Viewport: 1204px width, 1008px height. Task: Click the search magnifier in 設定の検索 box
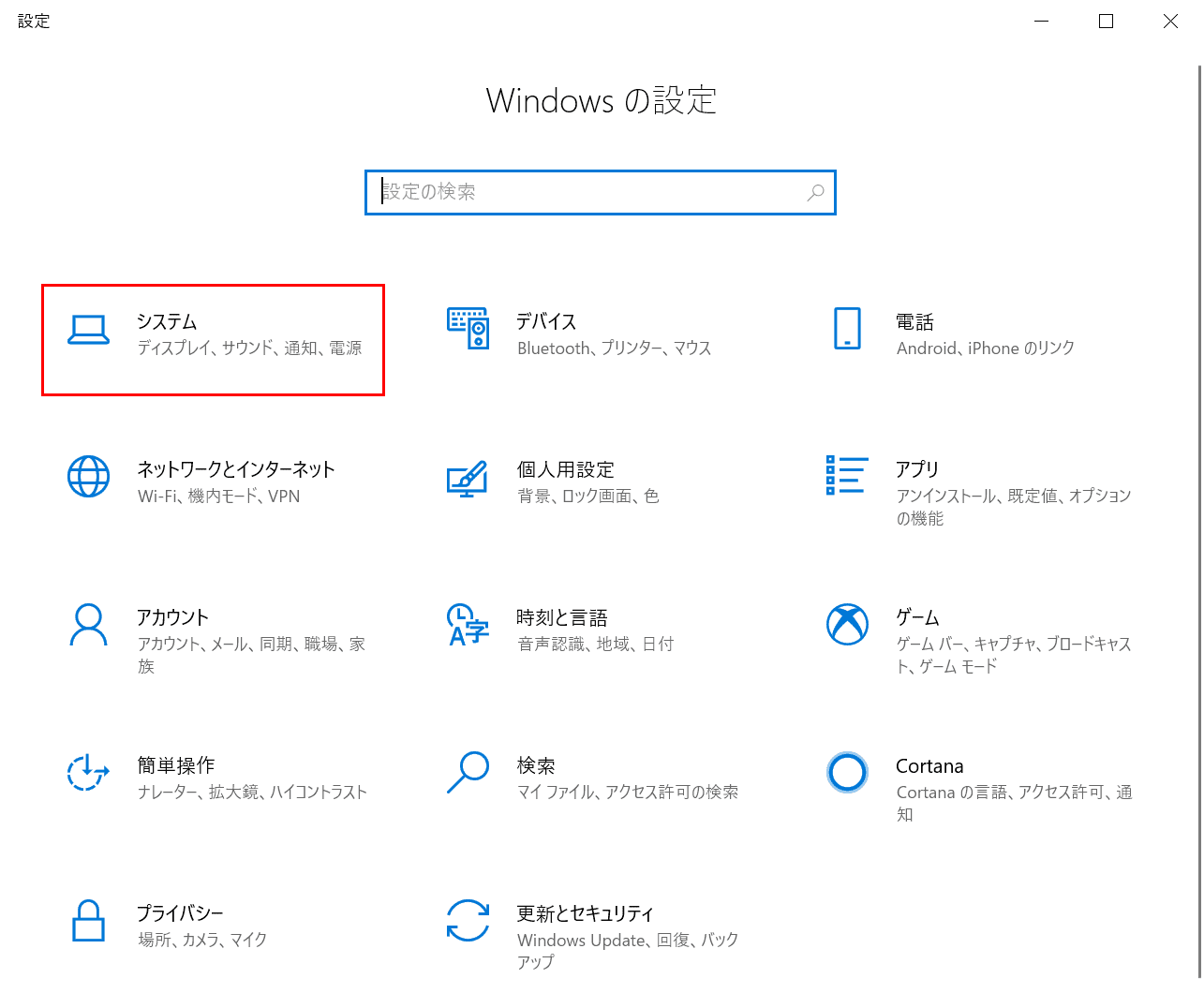tap(815, 192)
